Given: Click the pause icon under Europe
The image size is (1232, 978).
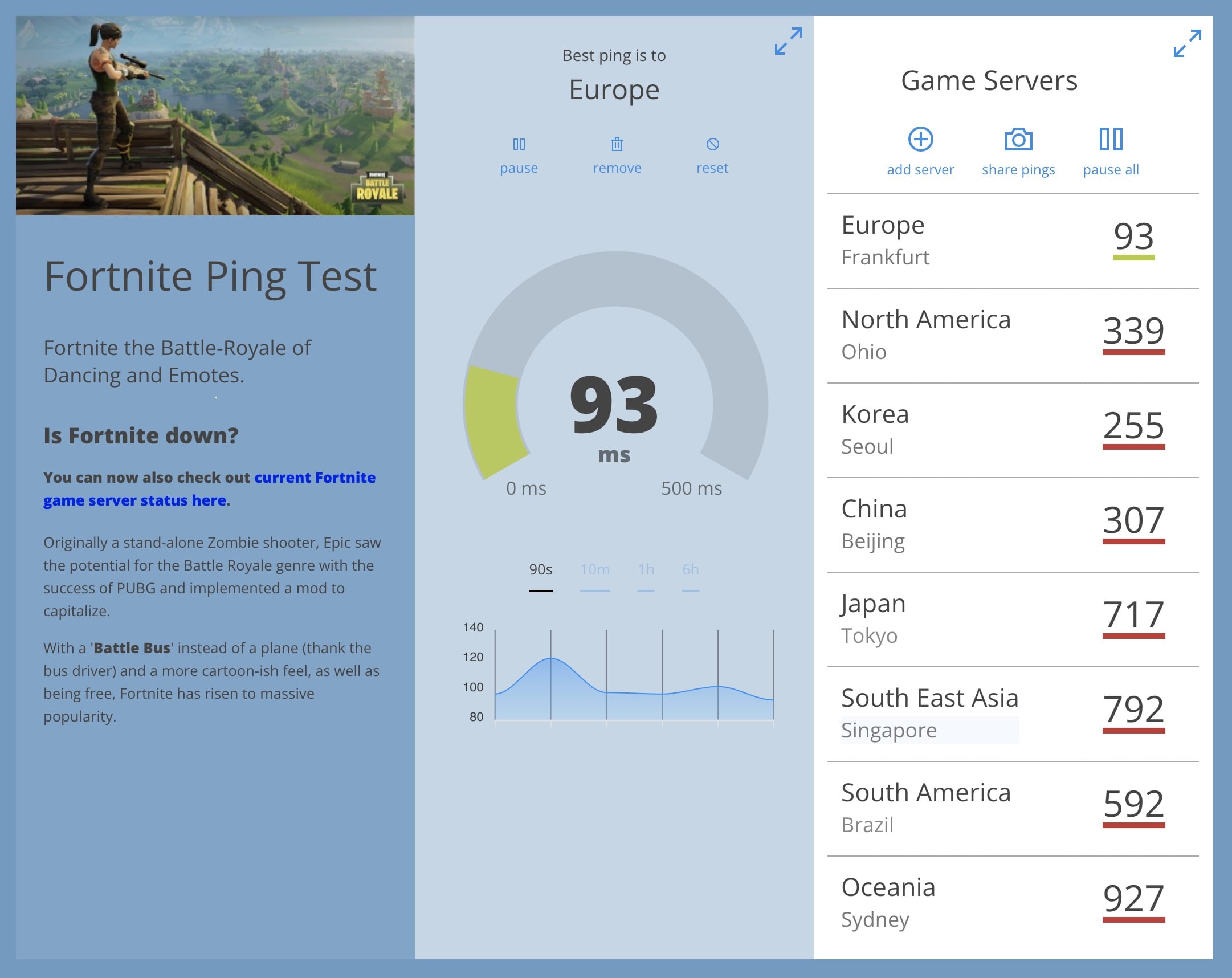Looking at the screenshot, I should (x=519, y=144).
